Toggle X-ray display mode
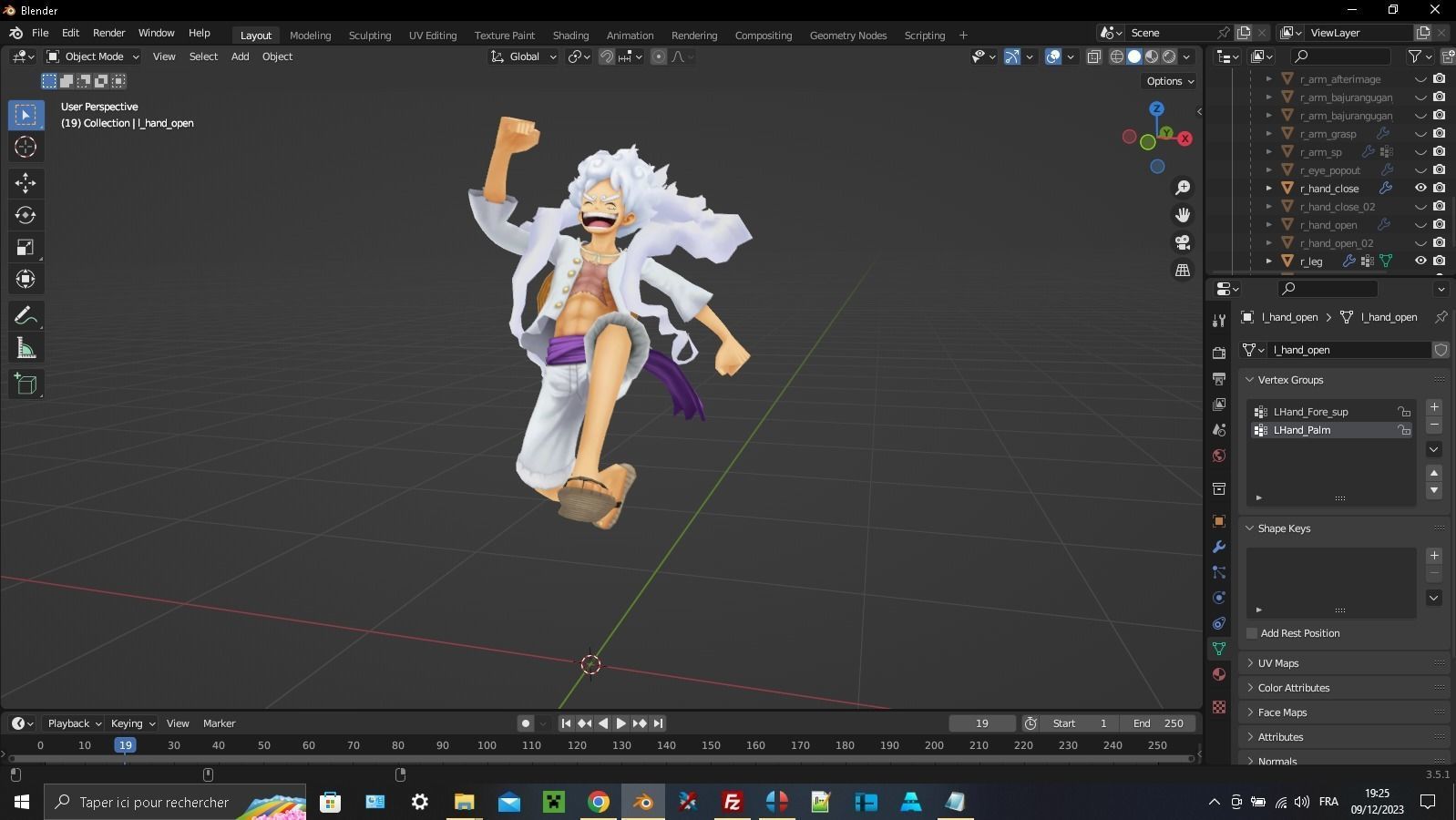The image size is (1456, 820). (1094, 56)
